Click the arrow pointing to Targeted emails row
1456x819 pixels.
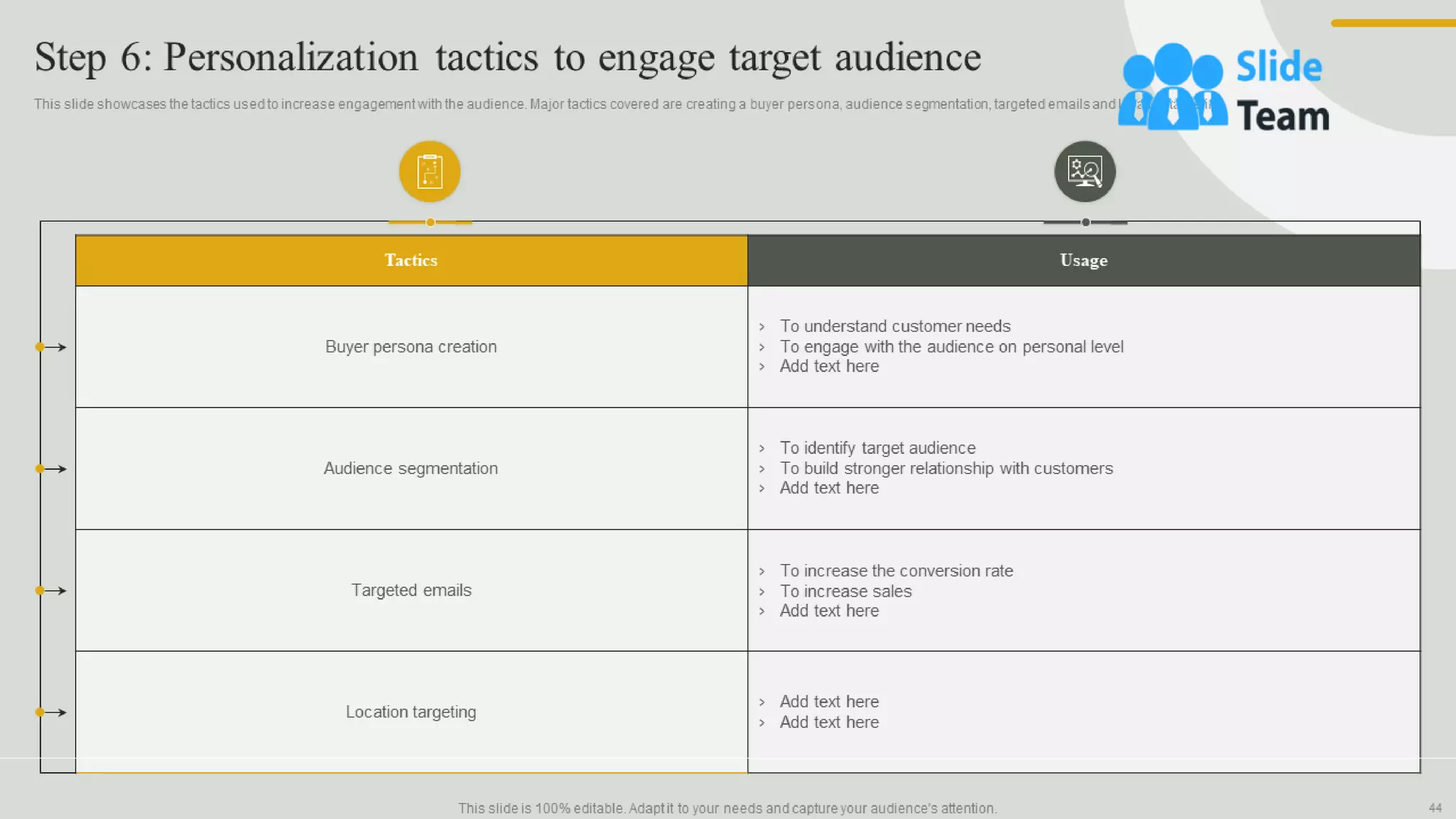[51, 590]
